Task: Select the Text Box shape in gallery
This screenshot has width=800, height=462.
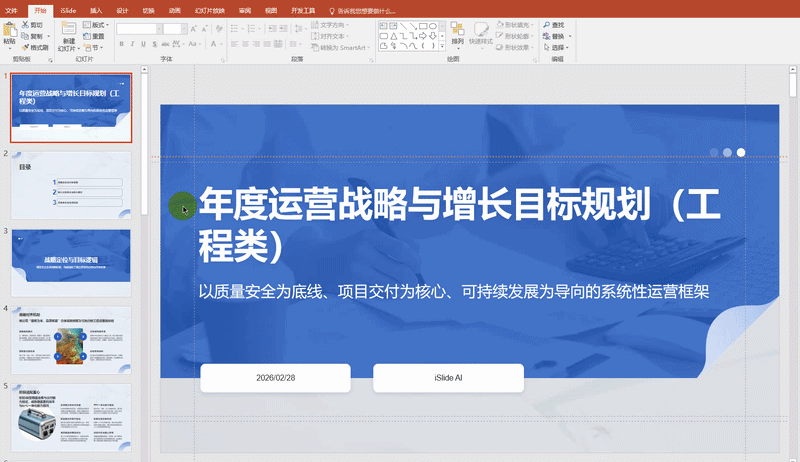Action: pyautogui.click(x=384, y=26)
